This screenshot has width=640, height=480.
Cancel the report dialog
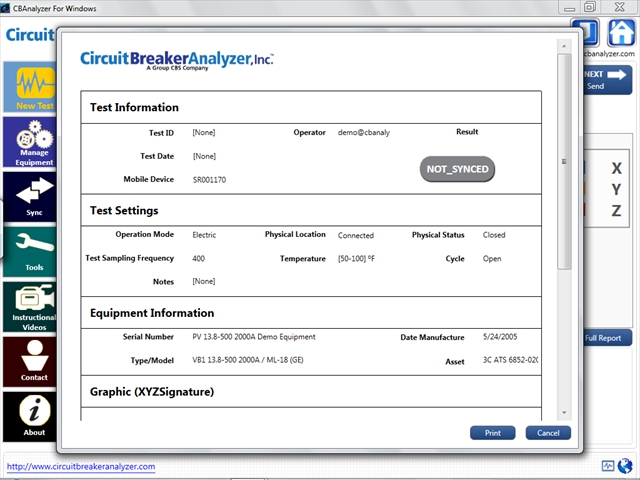[548, 433]
